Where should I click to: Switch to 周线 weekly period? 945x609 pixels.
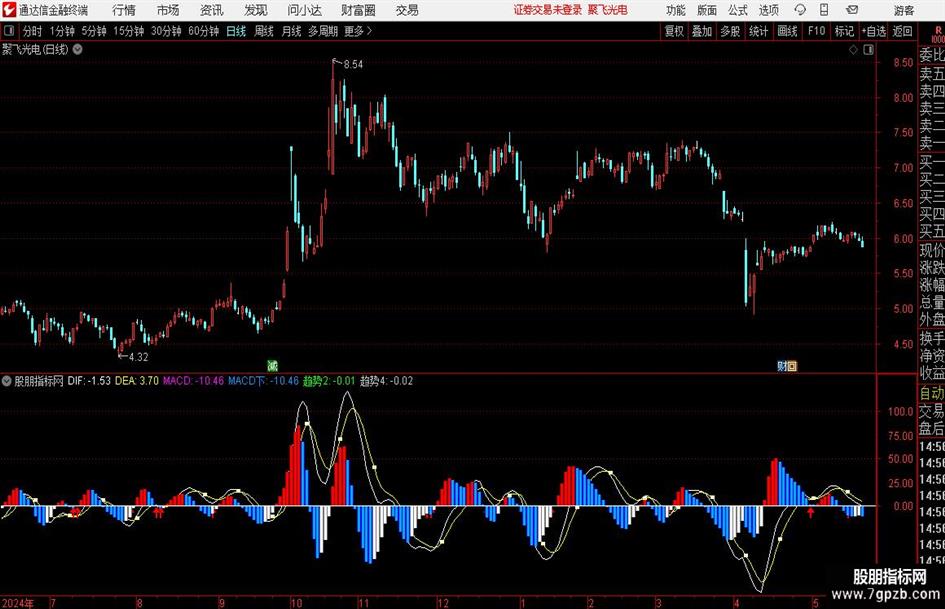(x=263, y=31)
